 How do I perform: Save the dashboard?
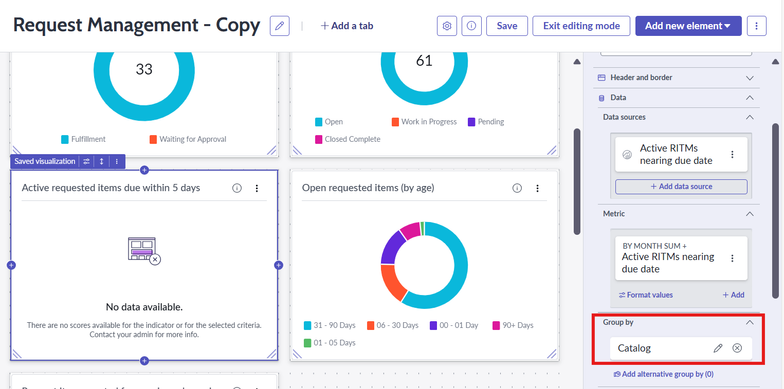506,26
